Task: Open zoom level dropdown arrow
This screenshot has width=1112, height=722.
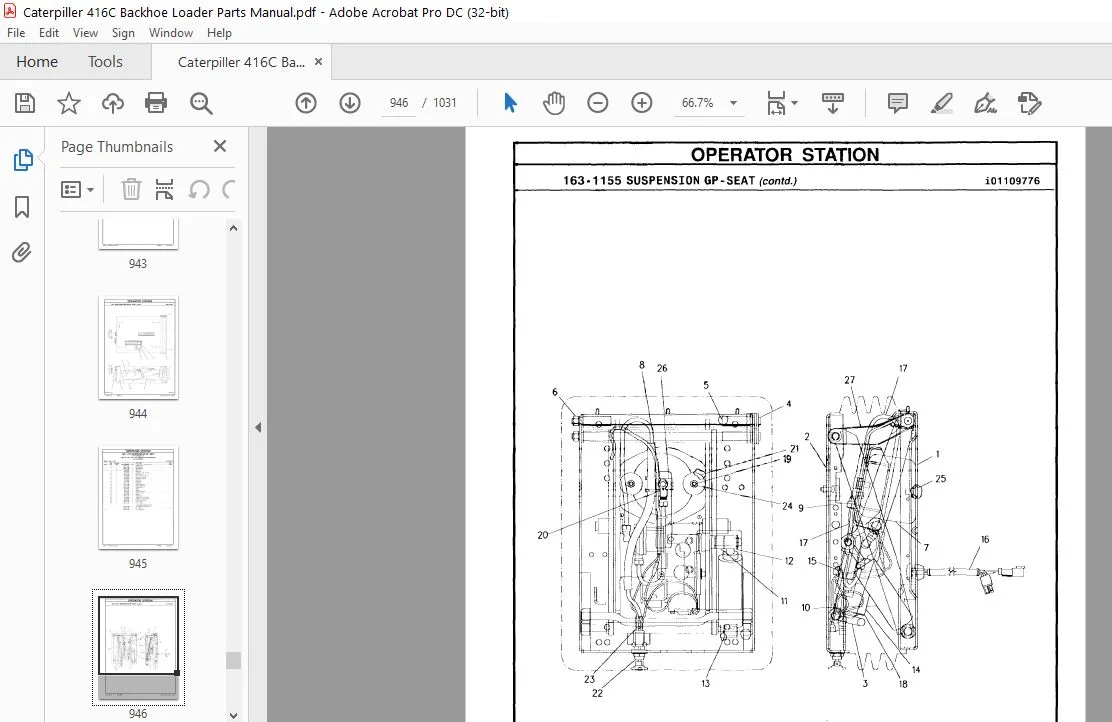Action: (x=733, y=103)
